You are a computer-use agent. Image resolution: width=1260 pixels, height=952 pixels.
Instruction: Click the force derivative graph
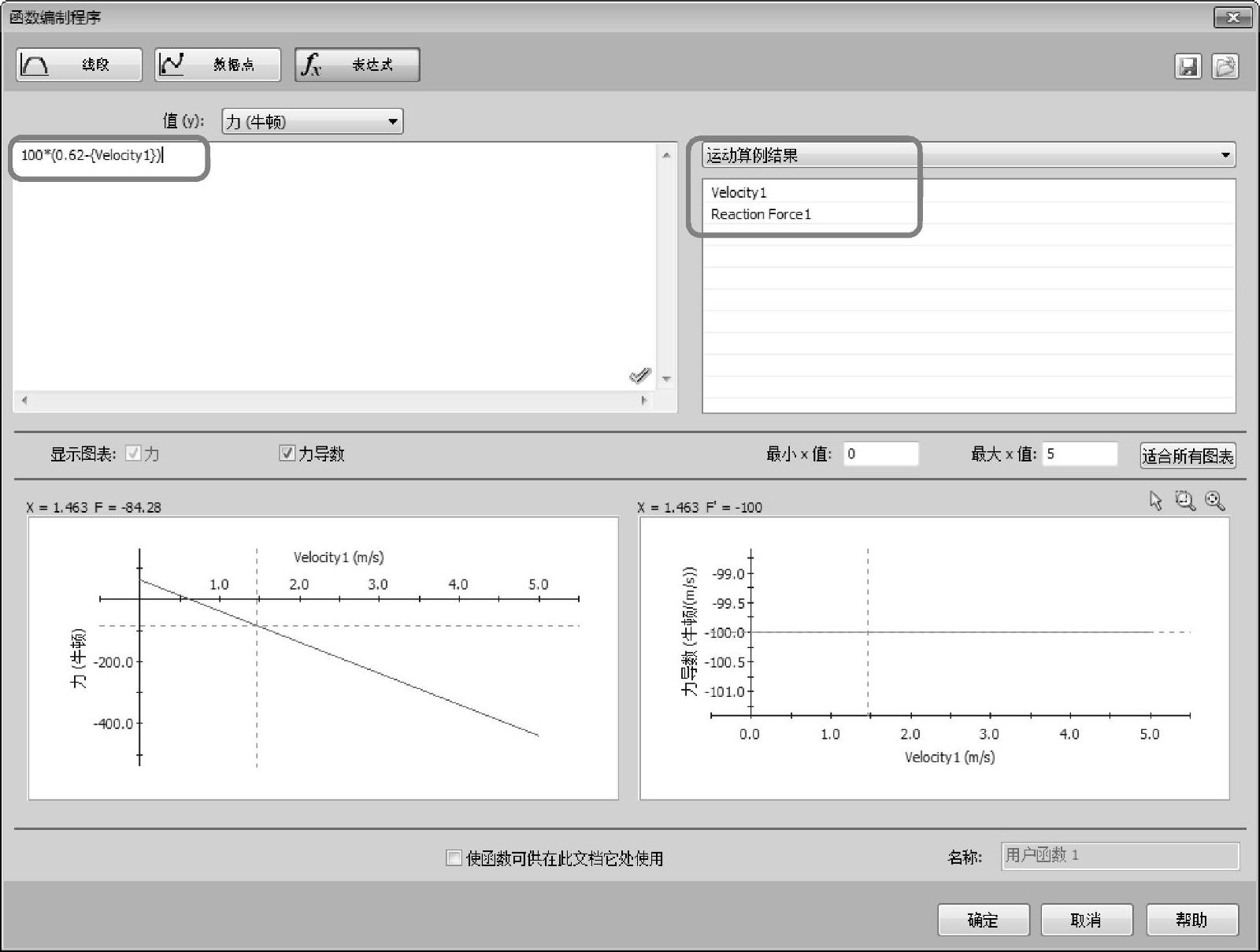935,658
